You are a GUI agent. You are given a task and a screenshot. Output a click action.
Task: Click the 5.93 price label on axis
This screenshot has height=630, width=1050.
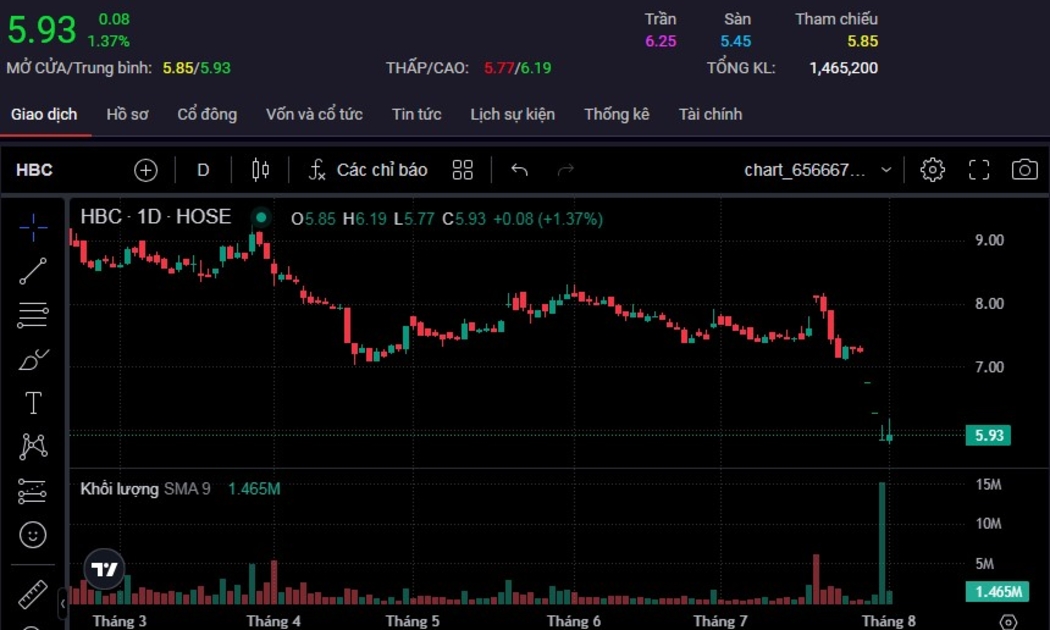coord(987,435)
